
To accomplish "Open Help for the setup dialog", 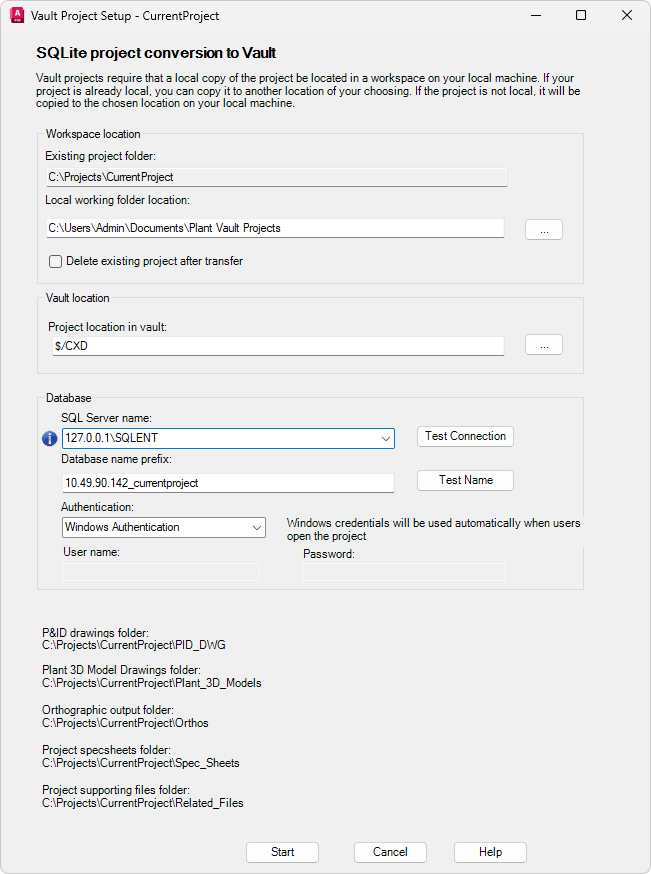I will pyautogui.click(x=490, y=852).
